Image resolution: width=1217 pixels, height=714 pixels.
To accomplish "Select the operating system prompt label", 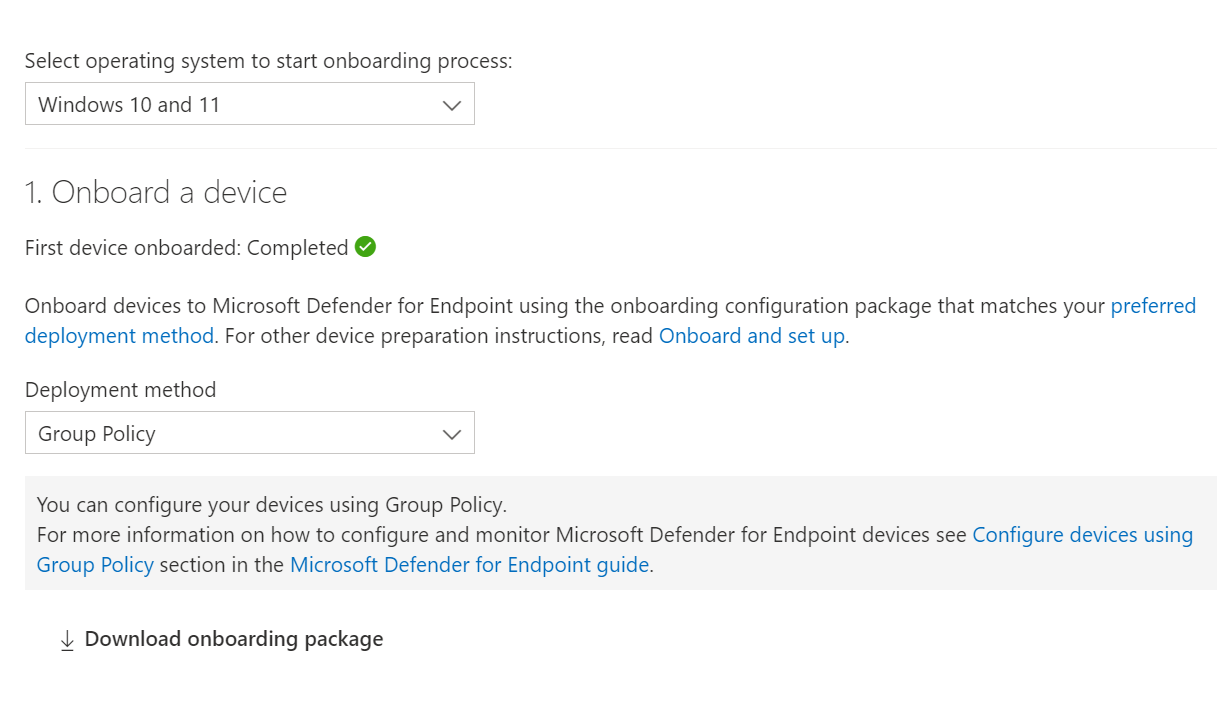I will (270, 60).
